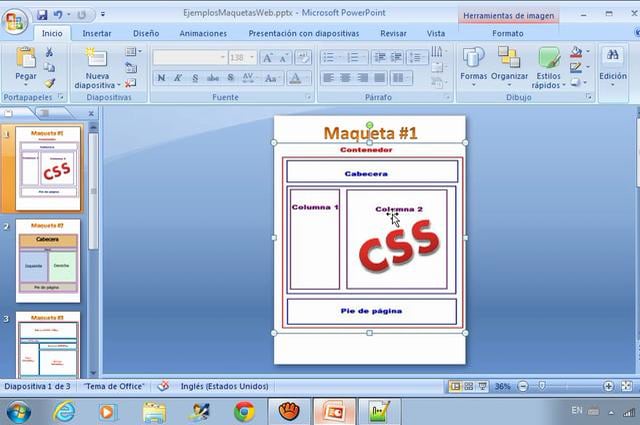Click the font color A button
Viewport: 640px width, 425px height.
[296, 78]
